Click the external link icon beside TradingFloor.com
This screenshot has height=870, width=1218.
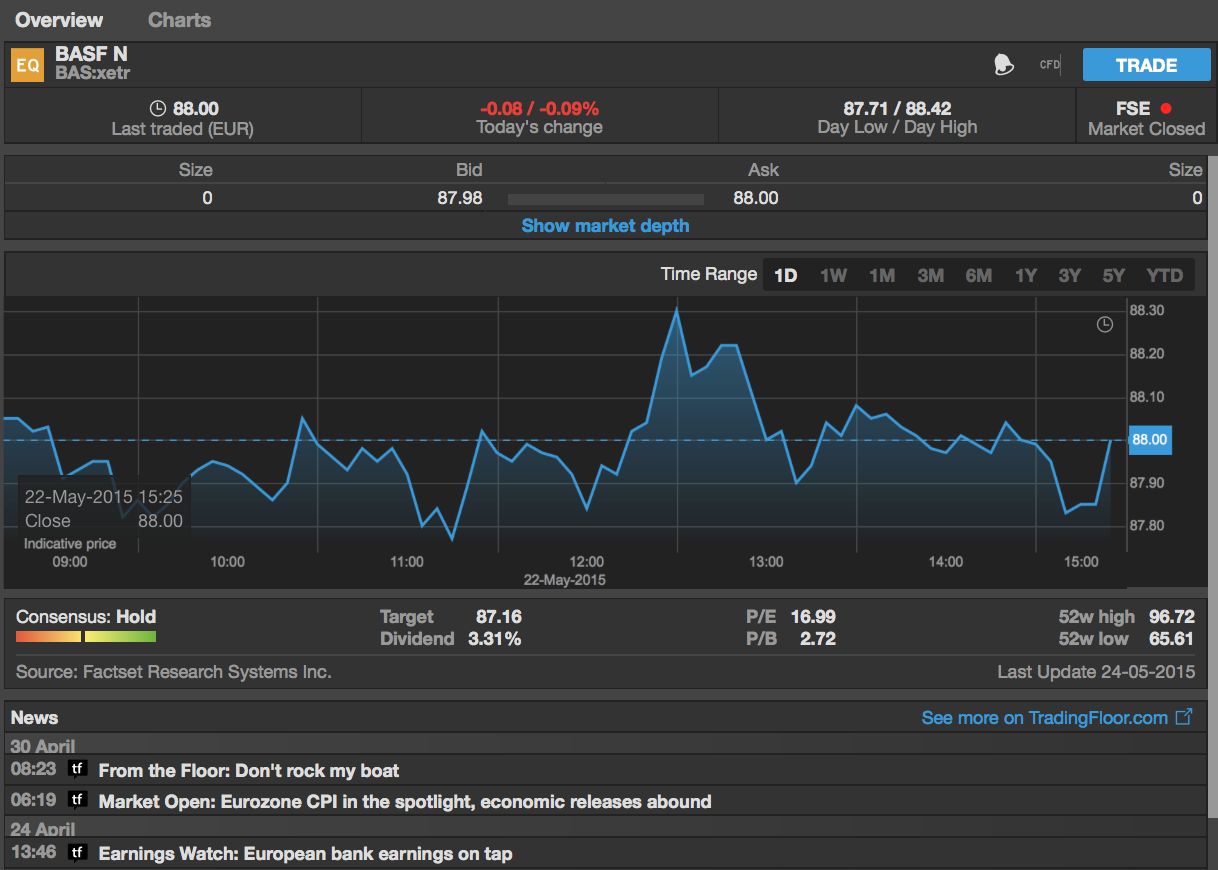click(1184, 717)
